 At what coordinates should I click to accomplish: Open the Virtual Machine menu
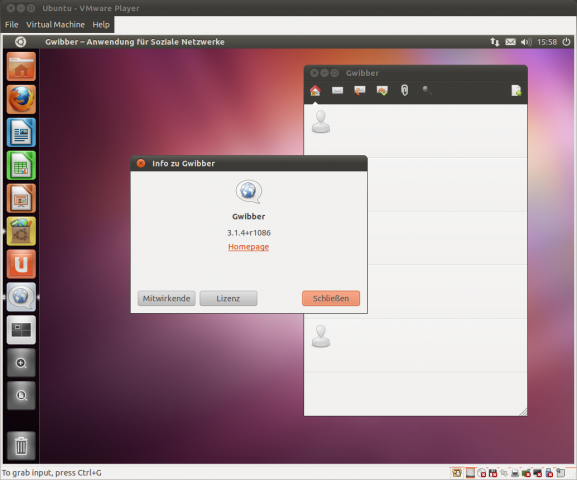(x=55, y=25)
